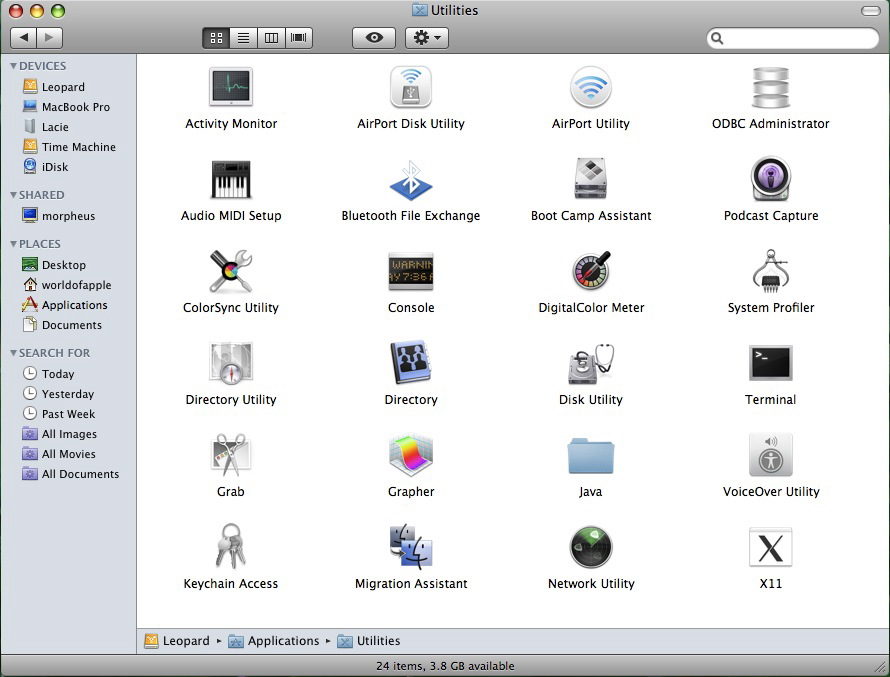Select Podcast Capture icon
This screenshot has width=890, height=677.
[770, 179]
